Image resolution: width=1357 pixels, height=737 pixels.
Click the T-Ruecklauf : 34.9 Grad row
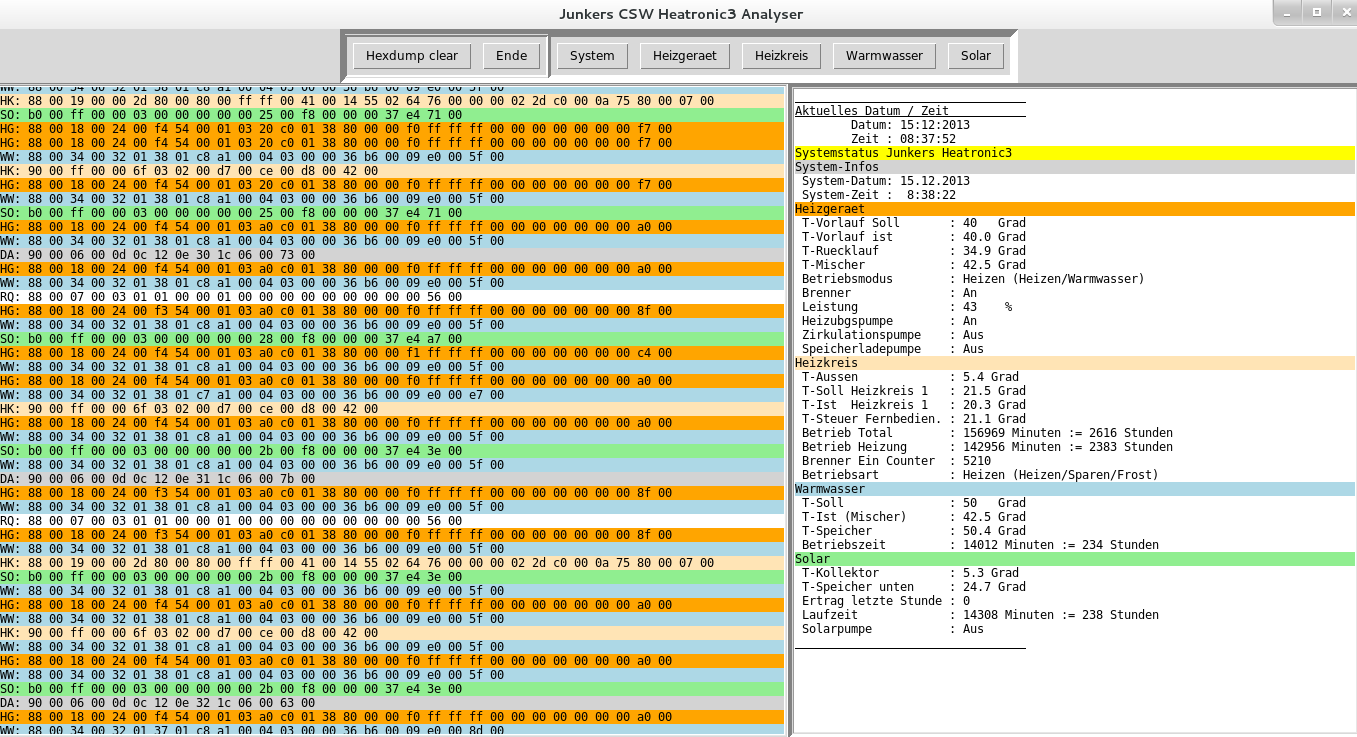(x=914, y=251)
